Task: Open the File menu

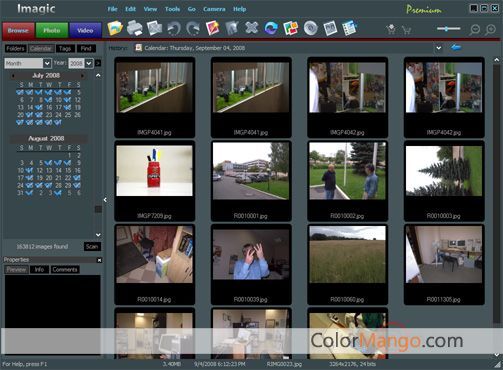Action: (x=112, y=9)
